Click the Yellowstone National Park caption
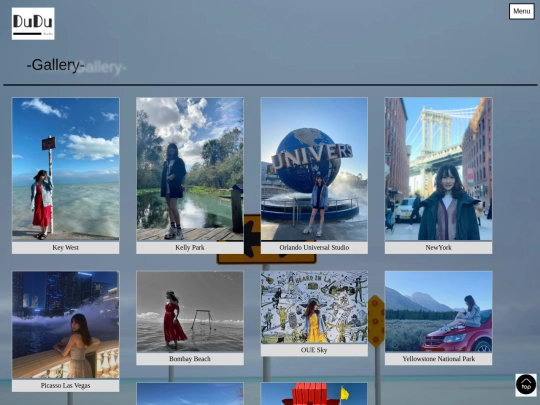This screenshot has height=405, width=540. click(438, 359)
